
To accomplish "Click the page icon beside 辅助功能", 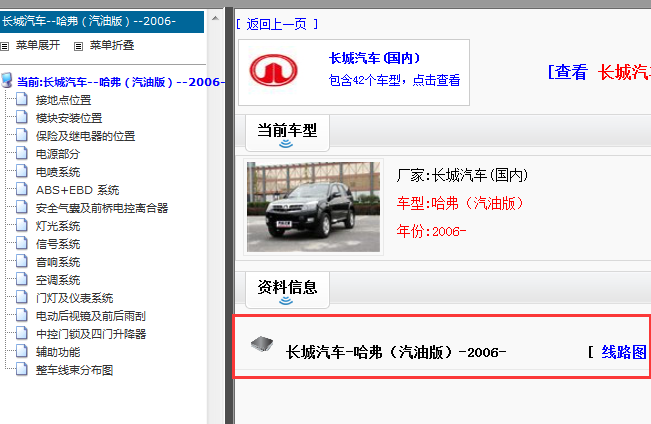I will tap(22, 351).
